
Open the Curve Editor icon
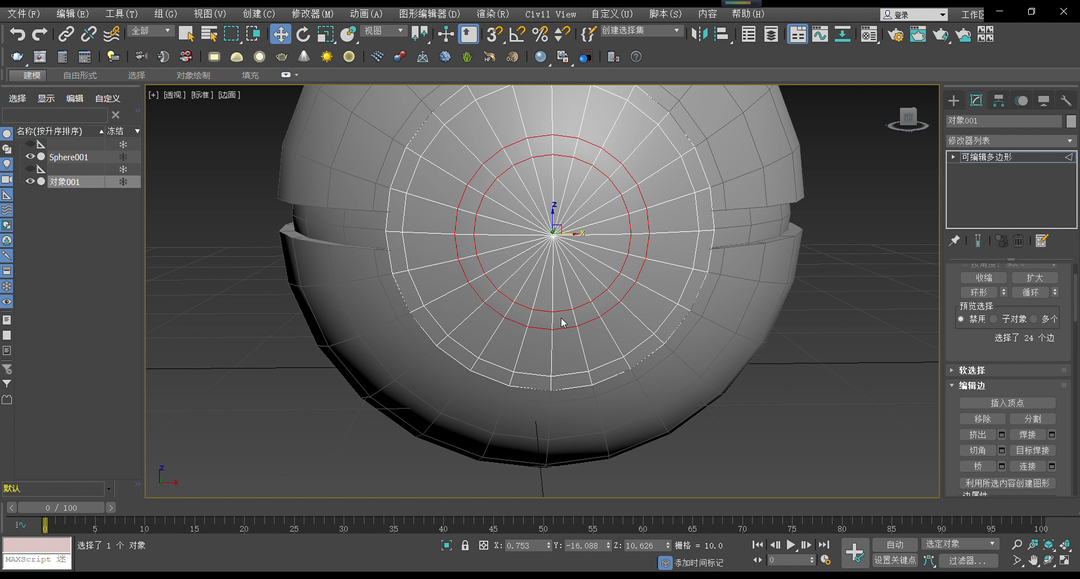tap(820, 34)
